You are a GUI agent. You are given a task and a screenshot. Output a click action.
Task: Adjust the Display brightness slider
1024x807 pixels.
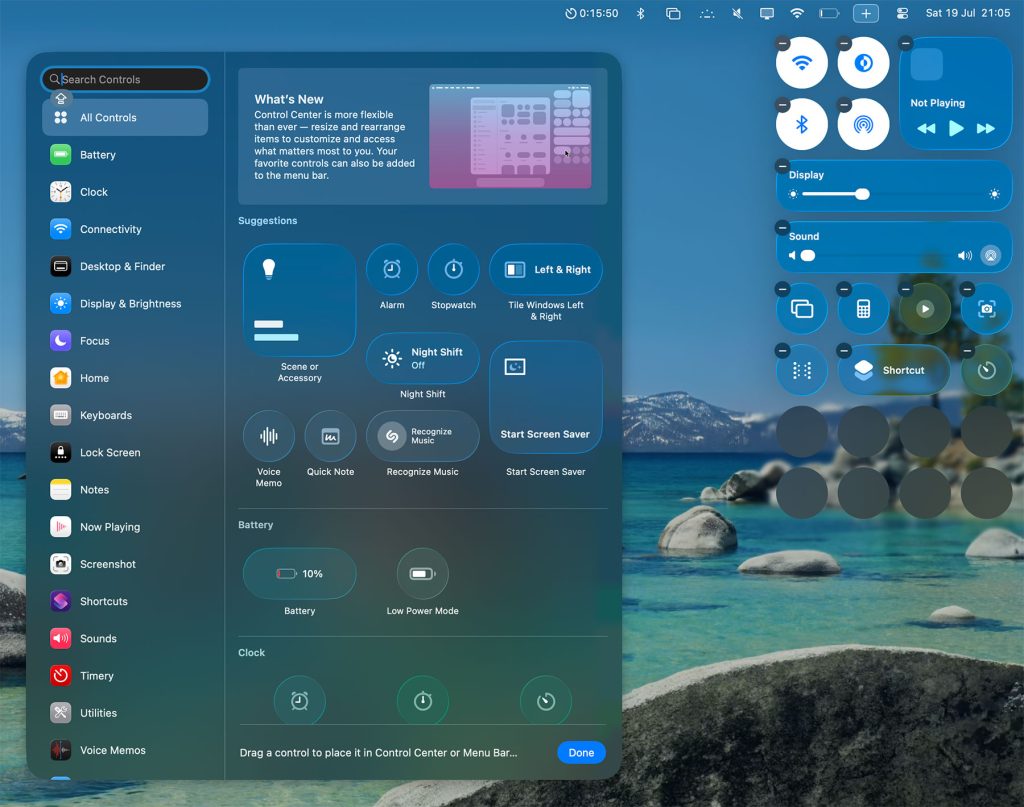862,194
